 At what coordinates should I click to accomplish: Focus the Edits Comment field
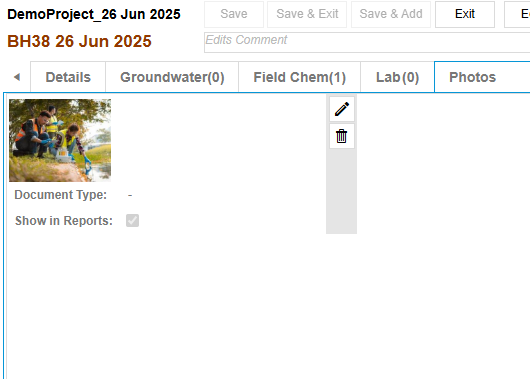pyautogui.click(x=367, y=43)
